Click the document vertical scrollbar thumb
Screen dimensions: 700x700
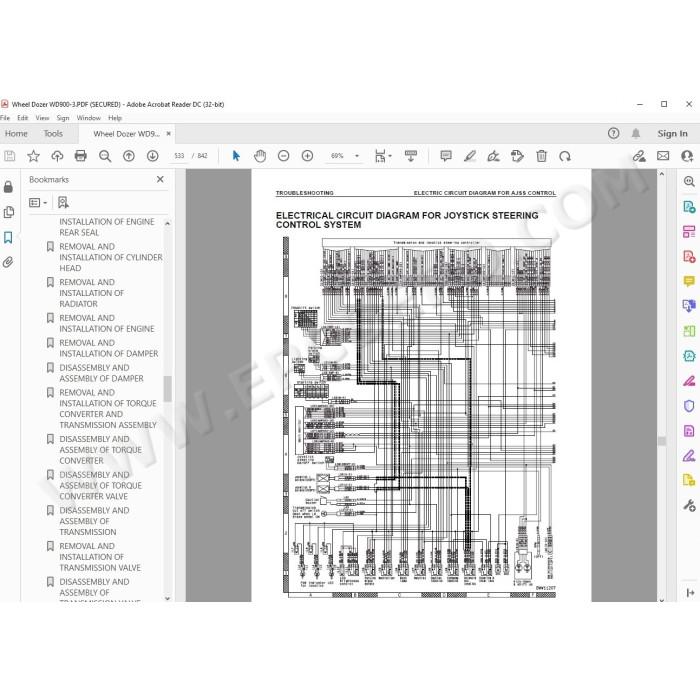tap(662, 441)
